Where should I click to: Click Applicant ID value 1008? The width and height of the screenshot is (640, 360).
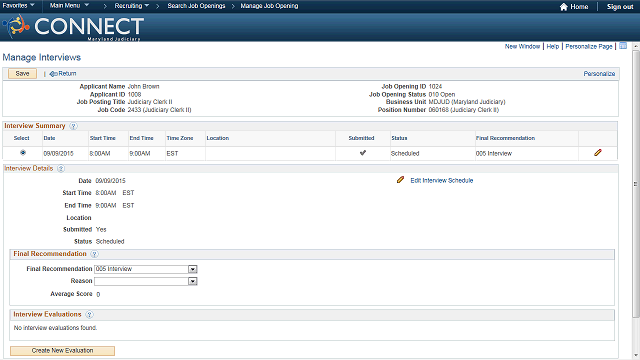(x=134, y=94)
